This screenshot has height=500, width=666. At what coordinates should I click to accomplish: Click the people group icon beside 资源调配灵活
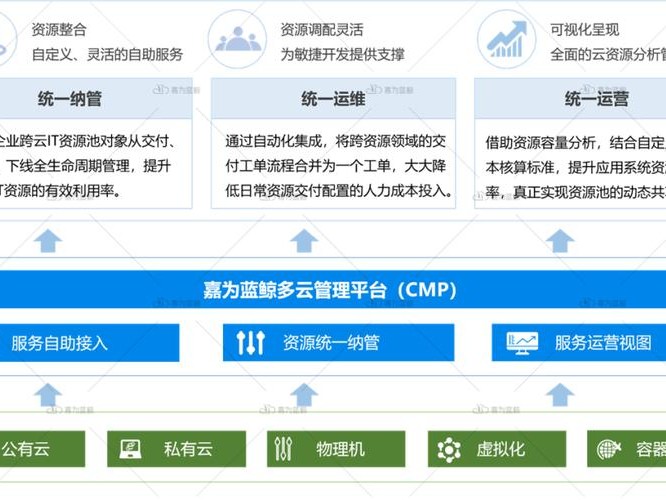click(238, 39)
